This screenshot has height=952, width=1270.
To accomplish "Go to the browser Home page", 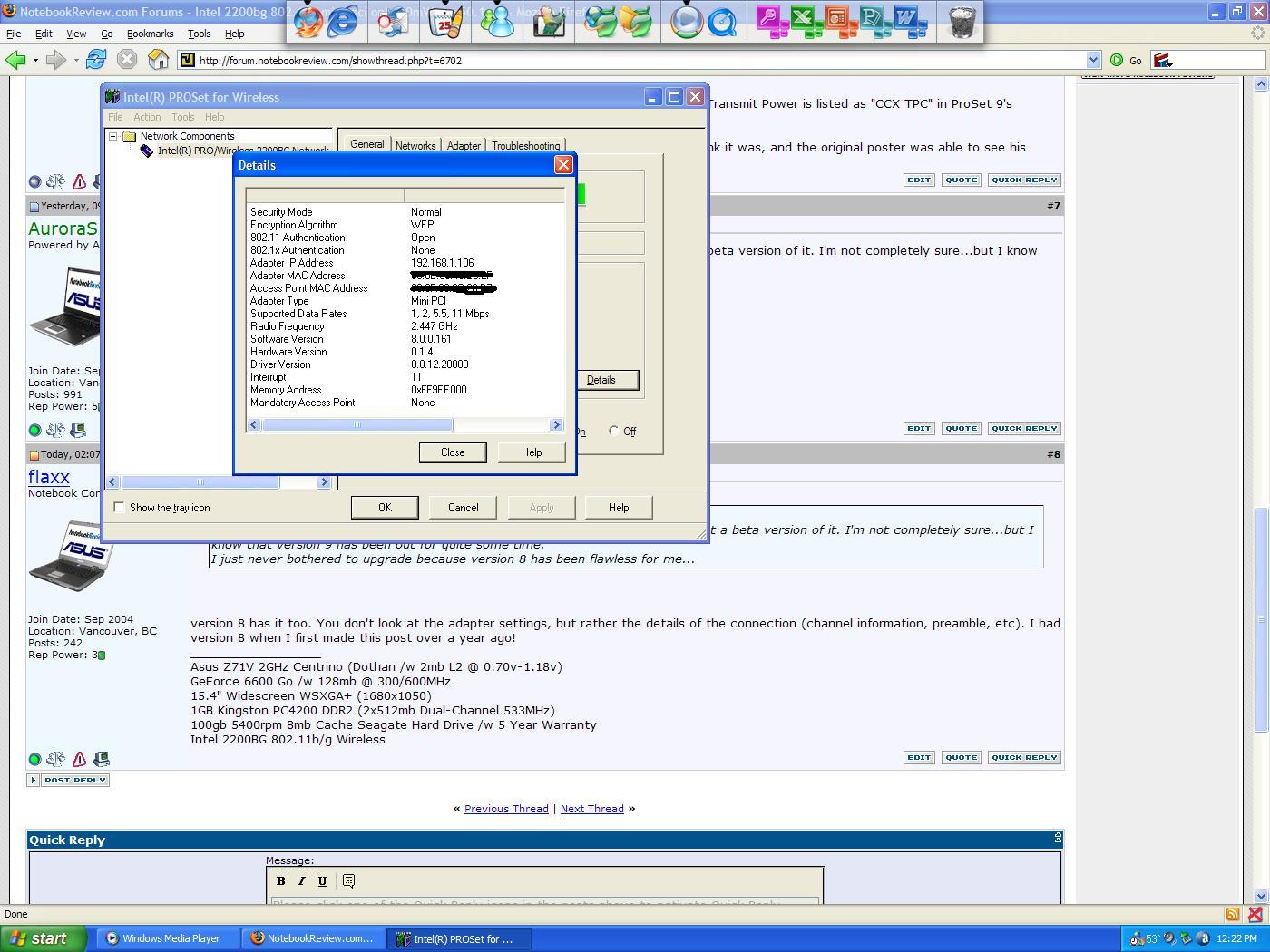I will point(159,60).
